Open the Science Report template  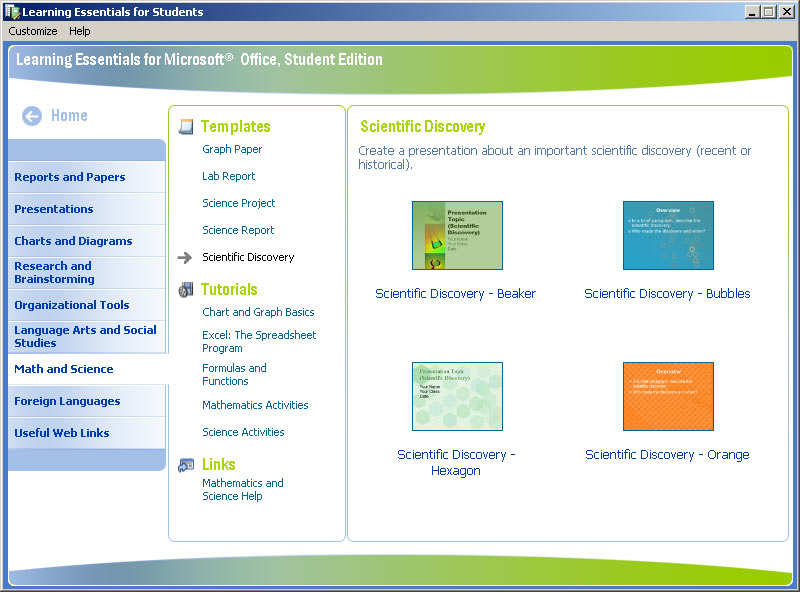tap(238, 230)
